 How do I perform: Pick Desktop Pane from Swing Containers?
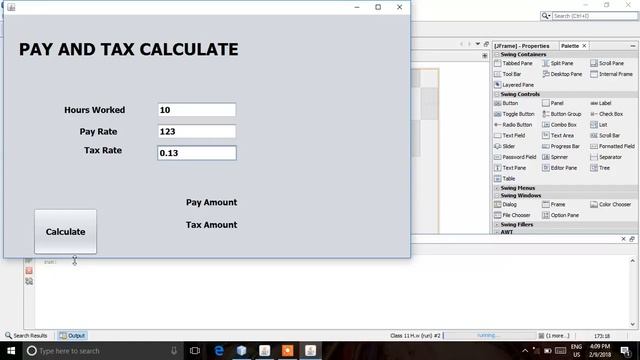[x=562, y=74]
